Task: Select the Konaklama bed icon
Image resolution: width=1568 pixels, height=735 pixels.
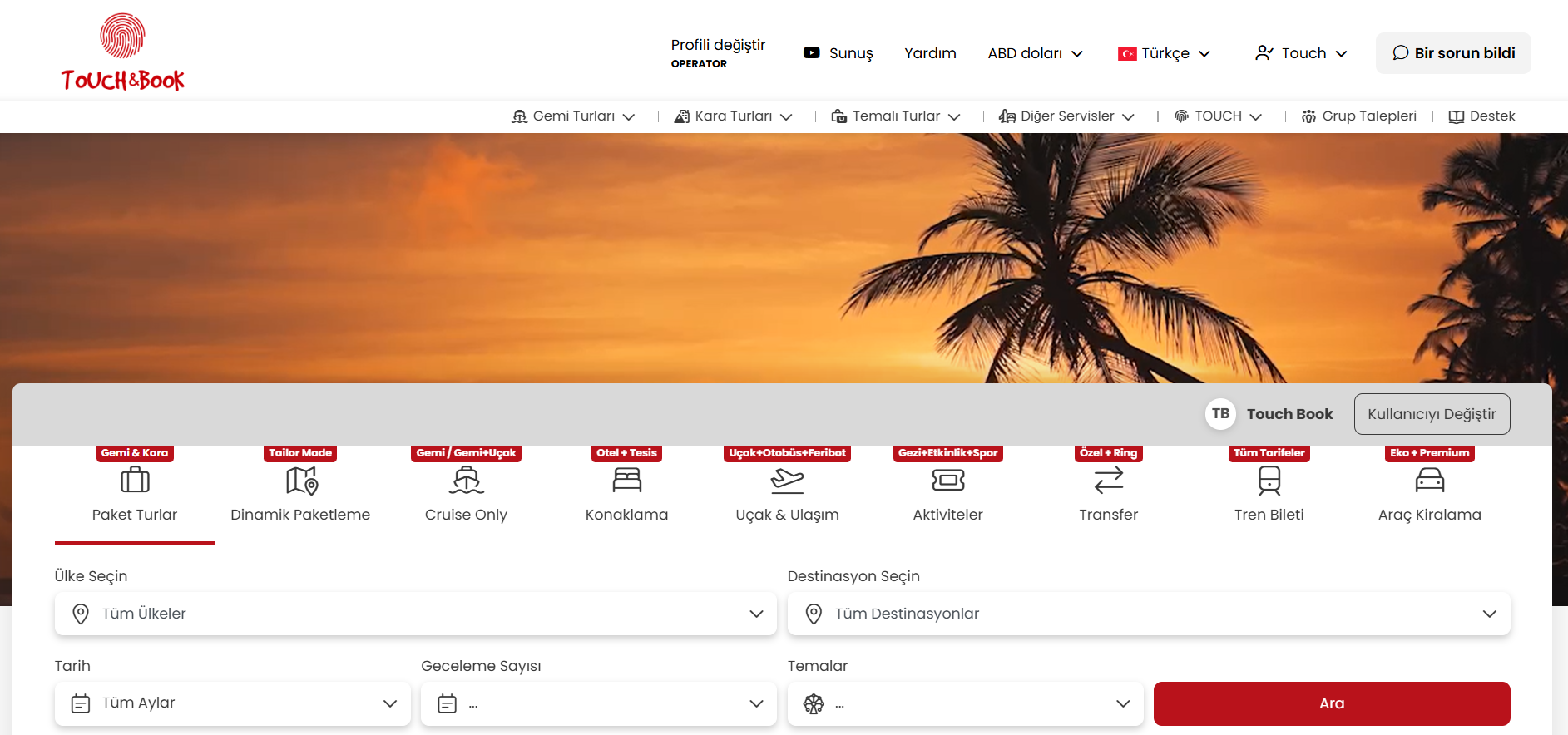Action: [627, 480]
